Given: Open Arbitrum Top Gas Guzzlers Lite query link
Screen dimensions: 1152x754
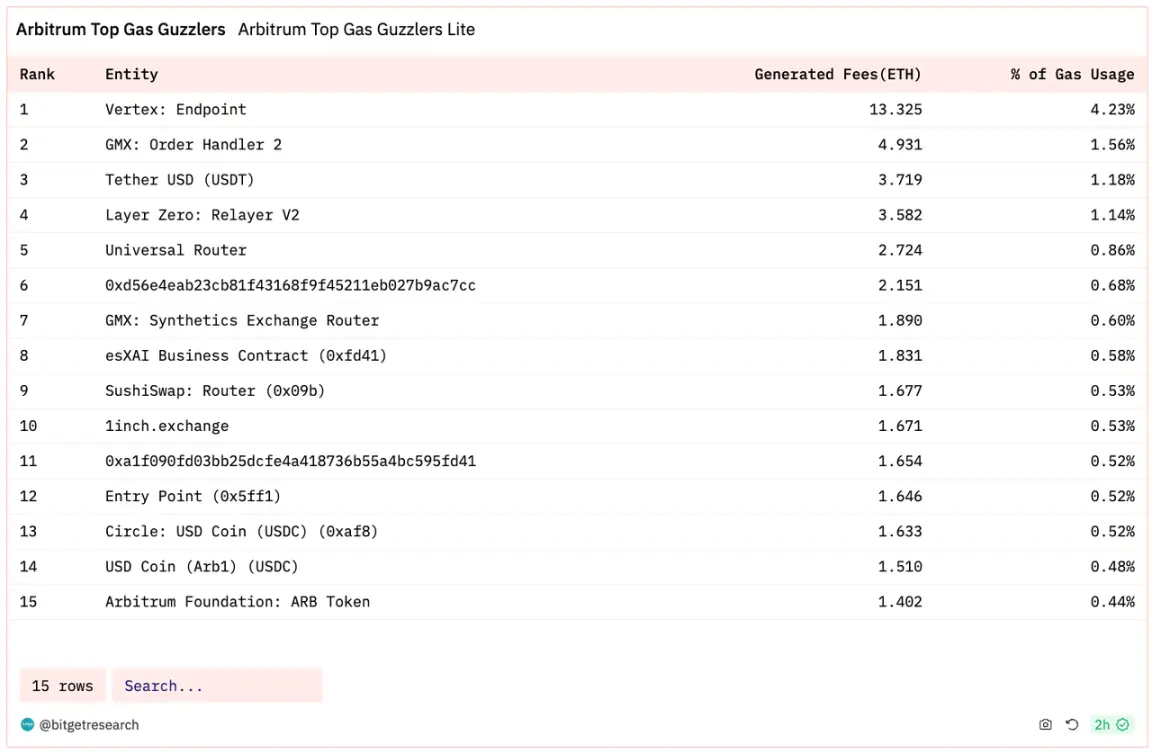Looking at the screenshot, I should point(356,30).
